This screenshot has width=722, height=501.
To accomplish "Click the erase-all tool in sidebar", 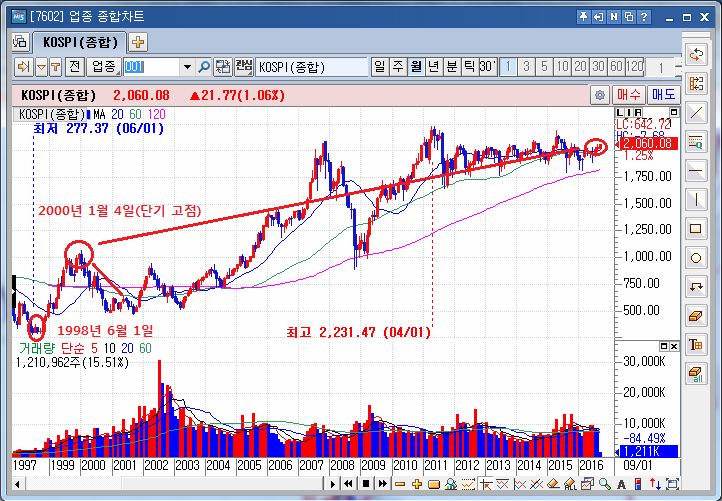I will (697, 373).
